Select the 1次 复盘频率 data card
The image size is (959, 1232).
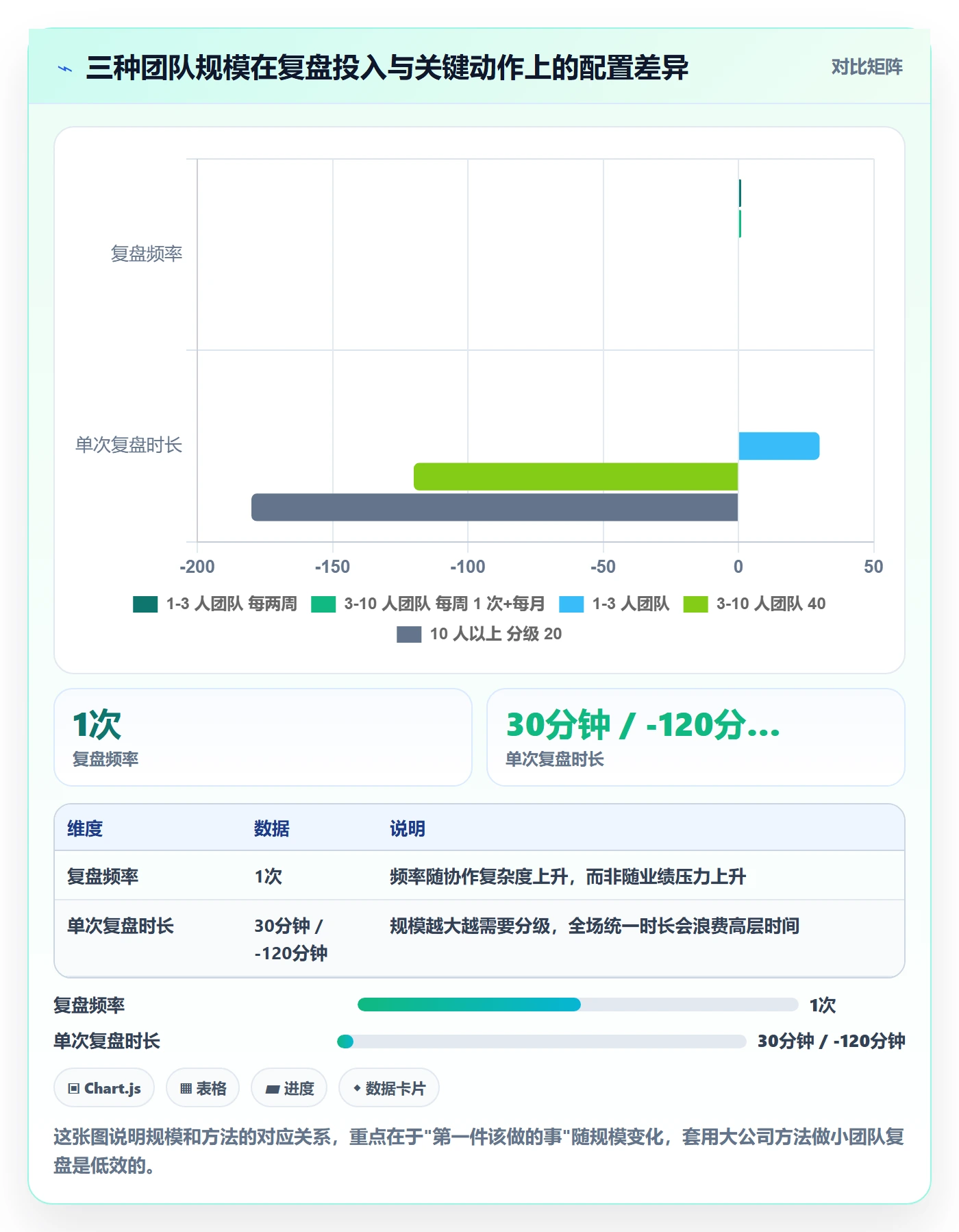[x=263, y=737]
